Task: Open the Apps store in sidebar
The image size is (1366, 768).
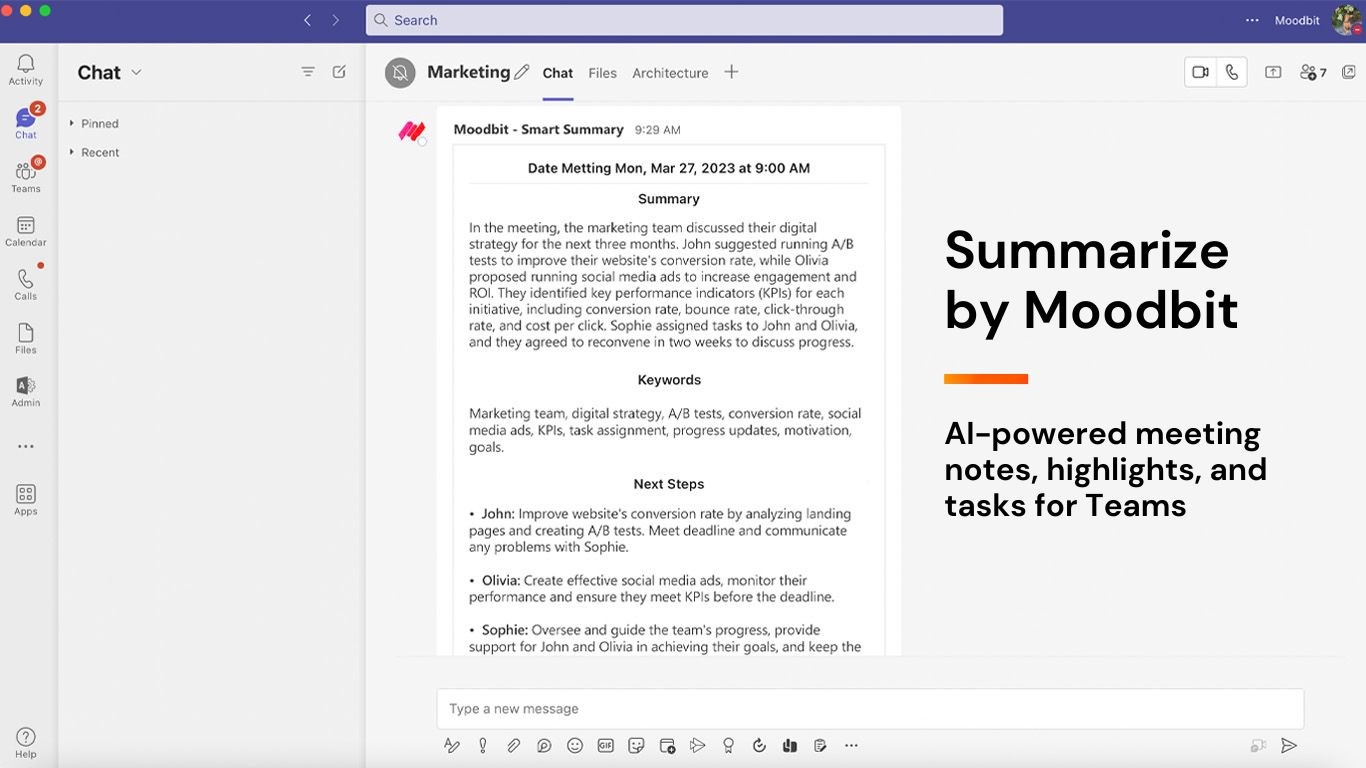Action: [26, 500]
